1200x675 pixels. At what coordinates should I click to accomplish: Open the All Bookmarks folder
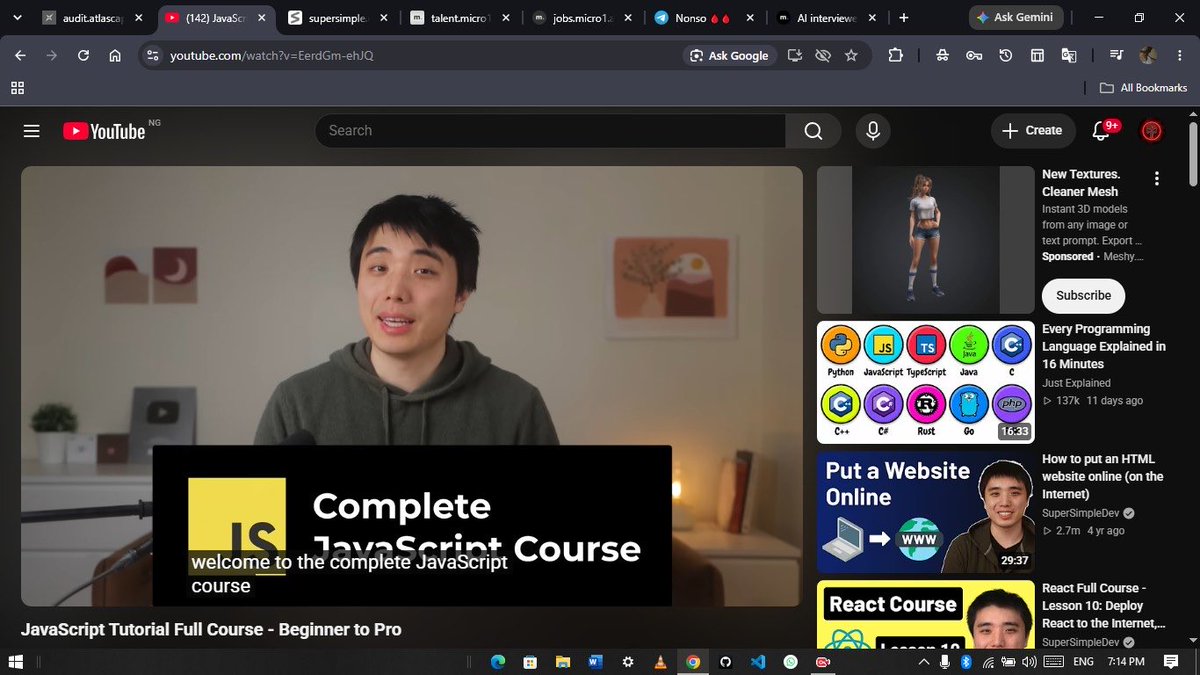tap(1143, 88)
